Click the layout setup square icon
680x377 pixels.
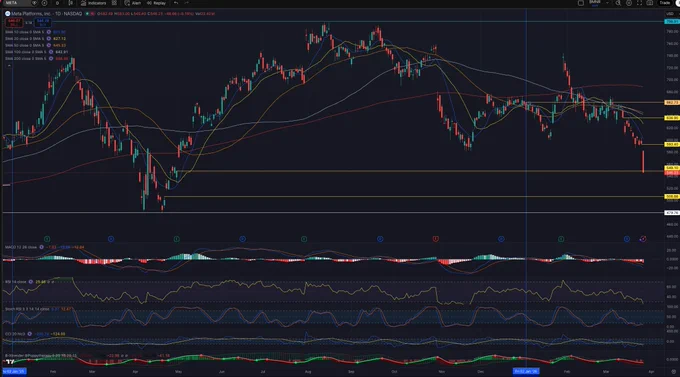(x=581, y=3)
